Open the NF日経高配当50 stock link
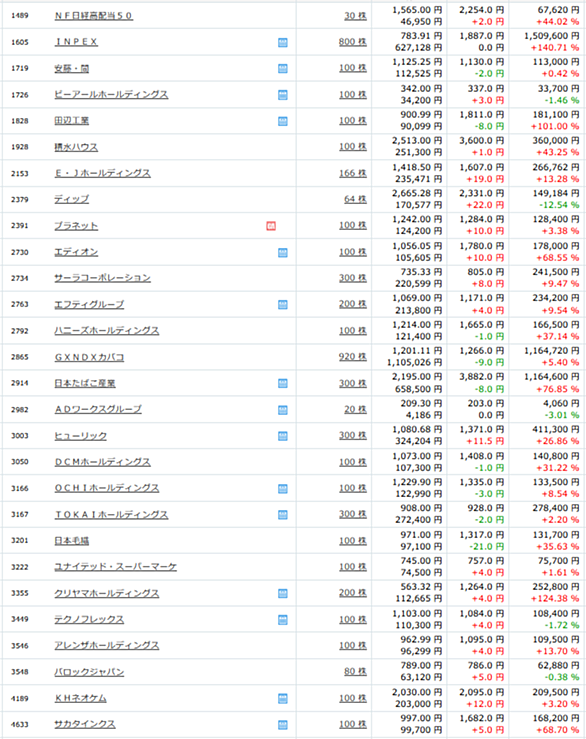The image size is (586, 739). [x=94, y=16]
